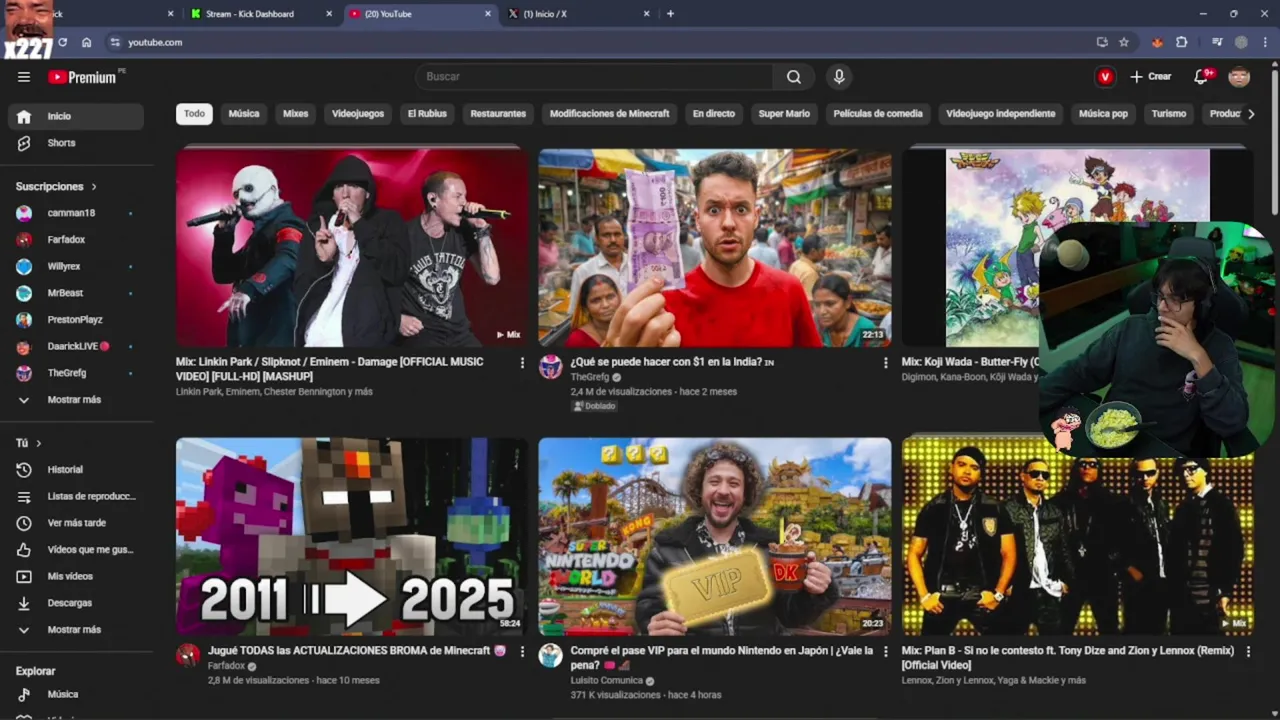This screenshot has height=720, width=1280.
Task: Open Historial in sidebar
Action: (76, 469)
